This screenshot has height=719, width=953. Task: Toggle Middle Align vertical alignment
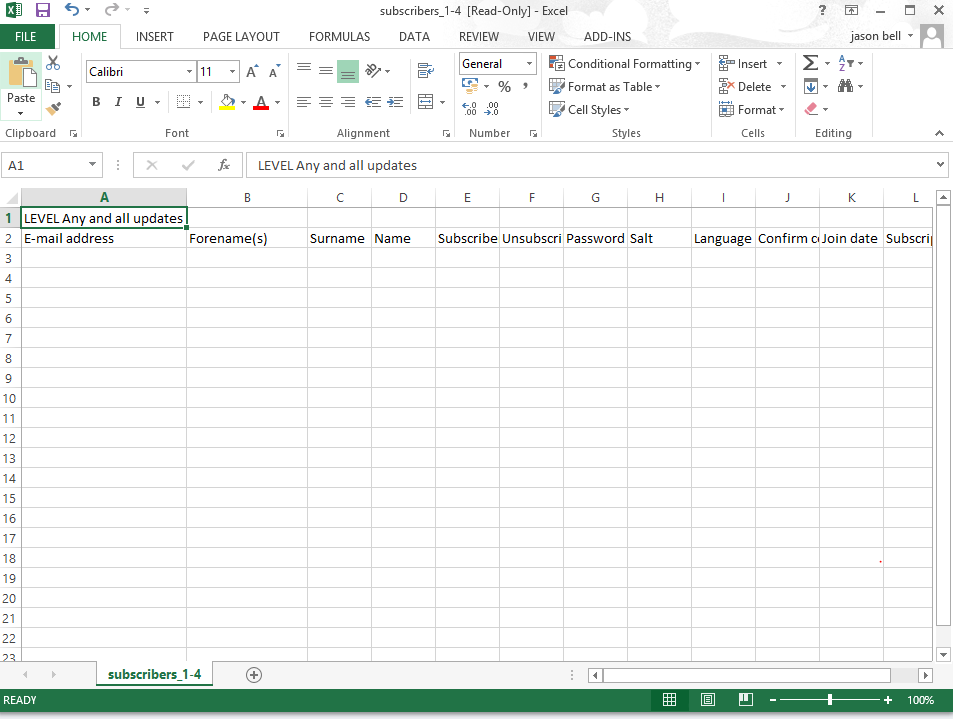pos(326,71)
